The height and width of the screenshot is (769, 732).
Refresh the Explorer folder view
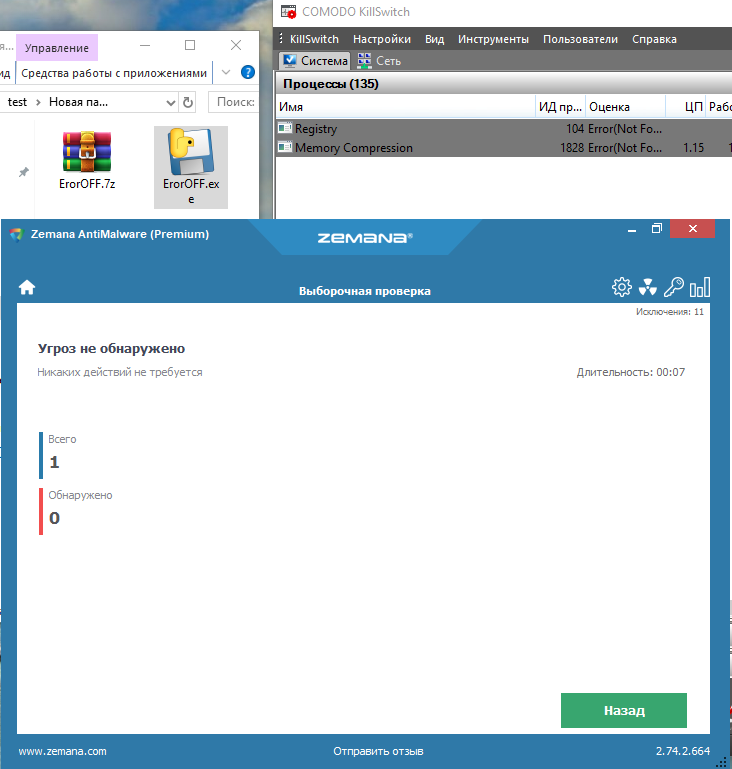click(188, 102)
